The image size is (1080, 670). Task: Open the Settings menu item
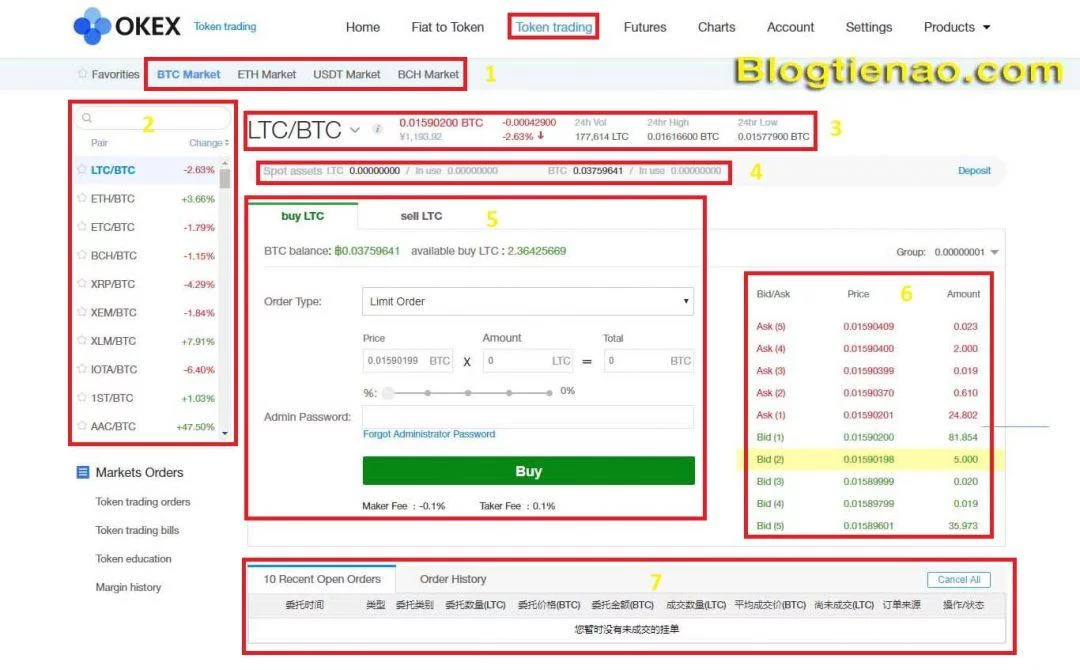(869, 27)
